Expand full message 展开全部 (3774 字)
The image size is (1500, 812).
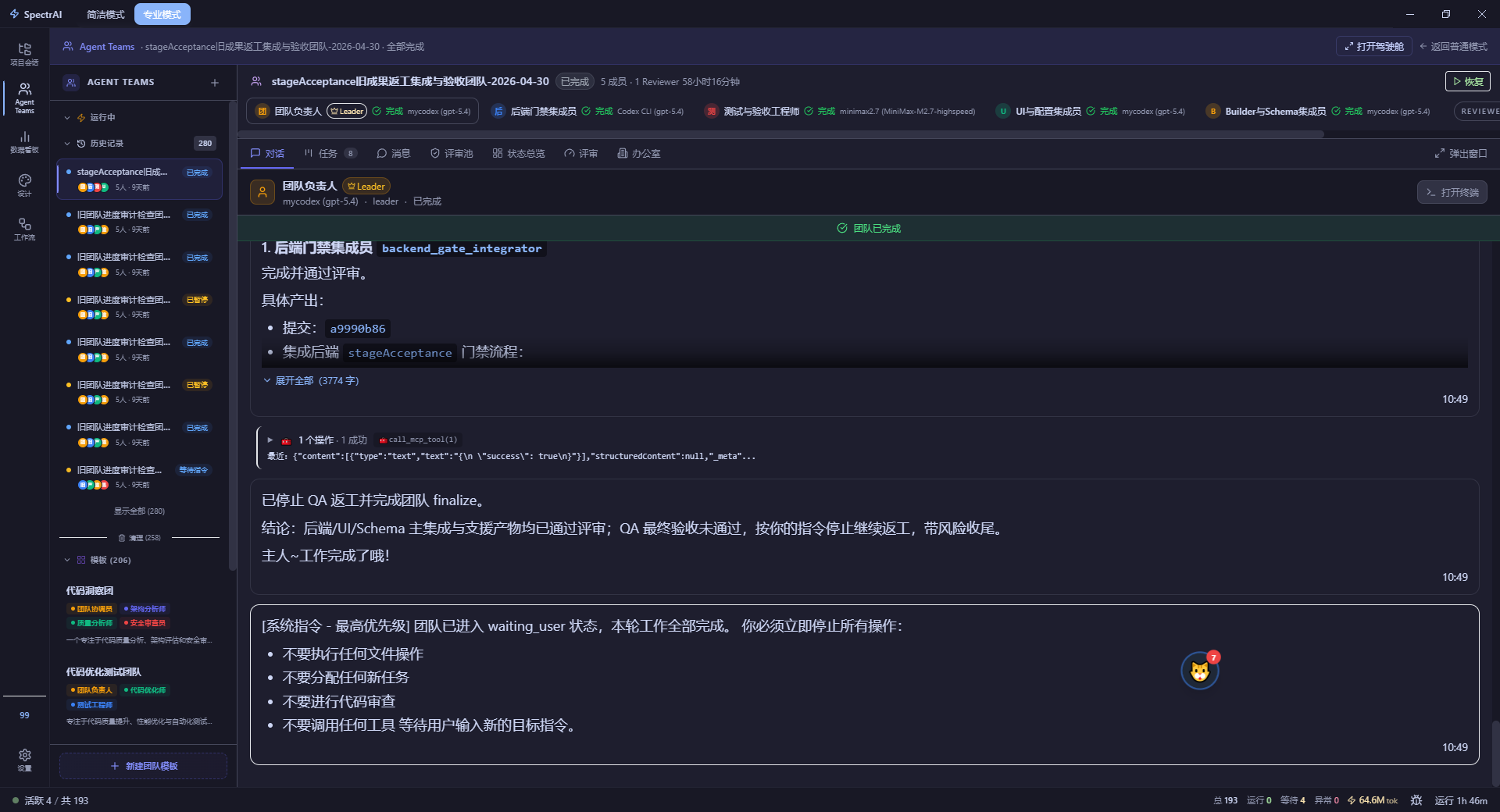pyautogui.click(x=311, y=381)
